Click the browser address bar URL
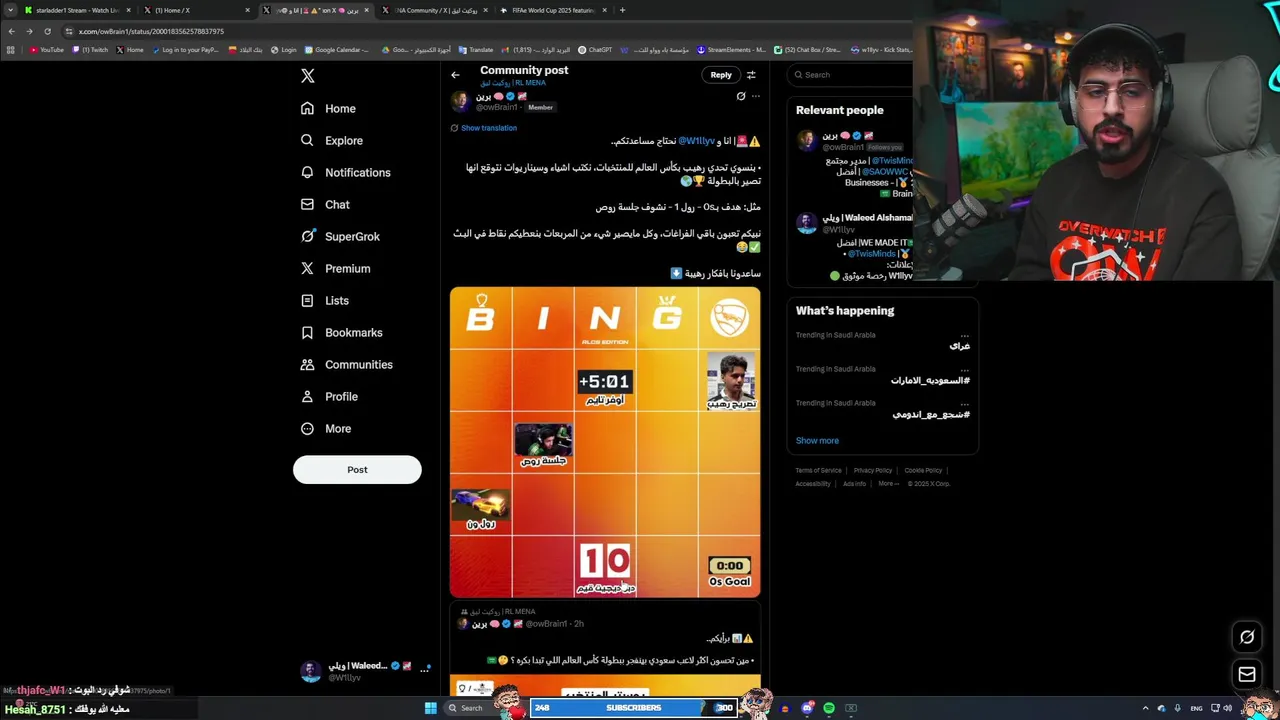 coord(151,31)
